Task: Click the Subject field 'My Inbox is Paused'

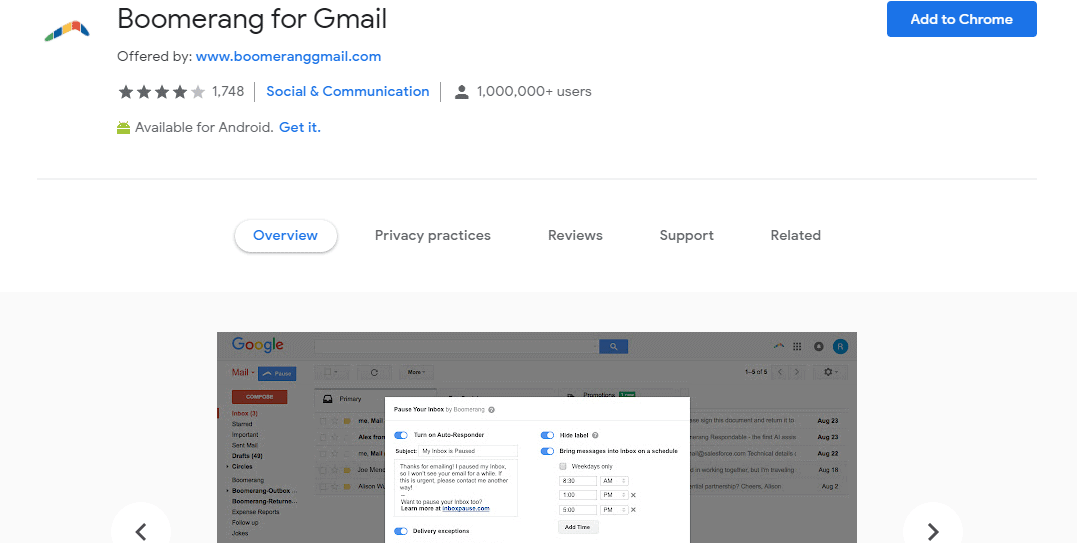Action: click(468, 451)
